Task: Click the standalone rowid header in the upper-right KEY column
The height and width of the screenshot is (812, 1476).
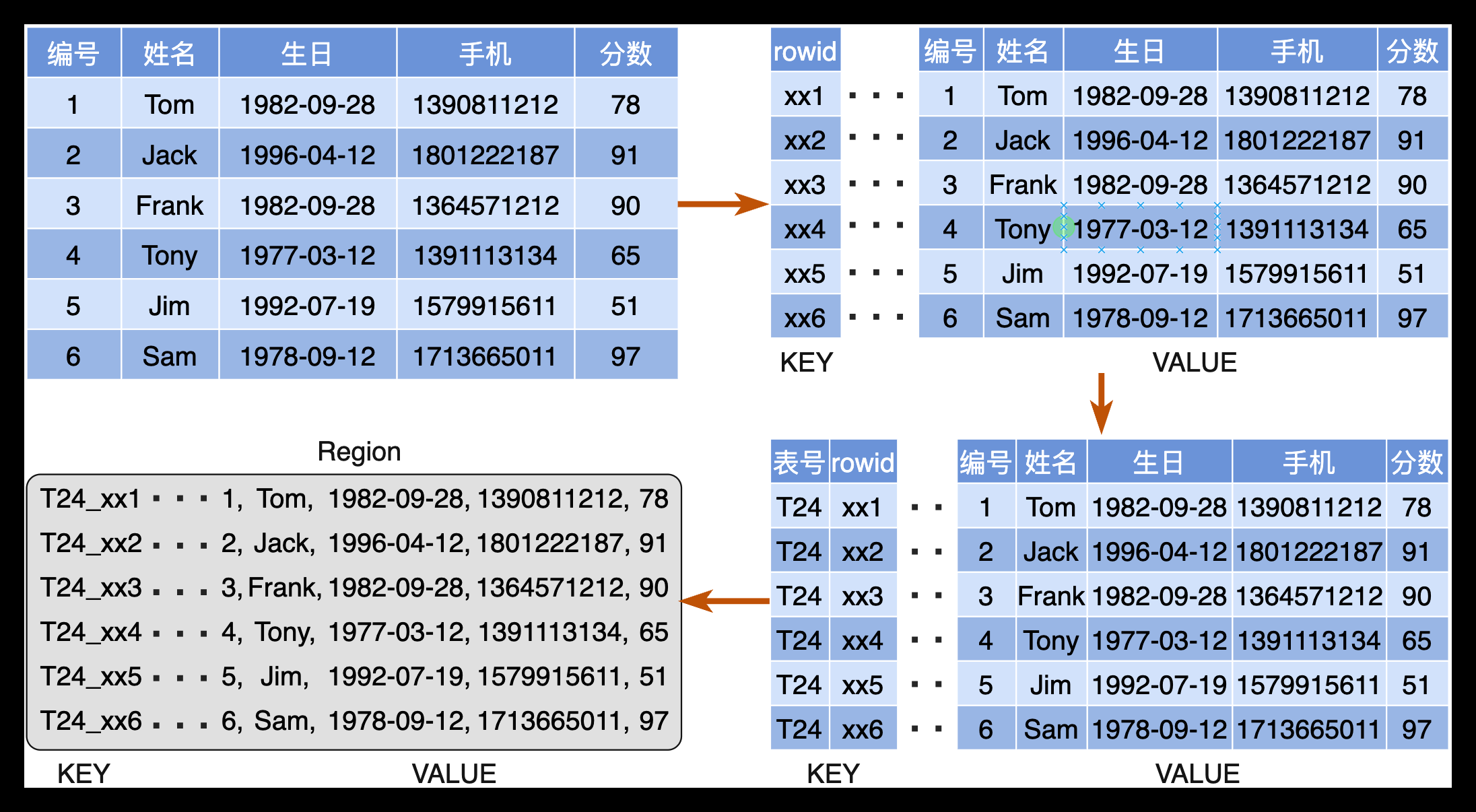Action: 805,50
